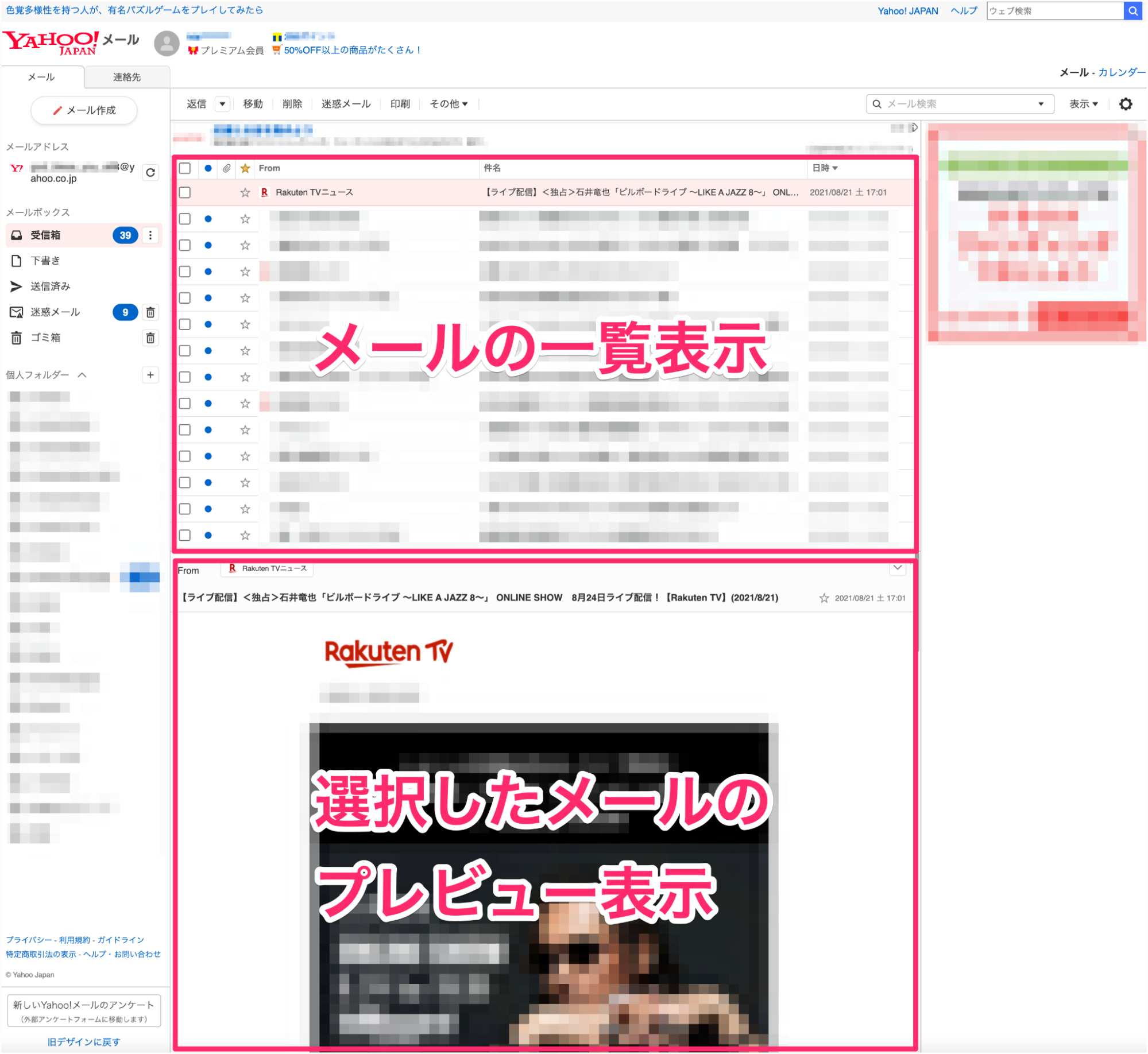This screenshot has width=1148, height=1054.
Task: Expand the その他 menu
Action: coord(449,104)
